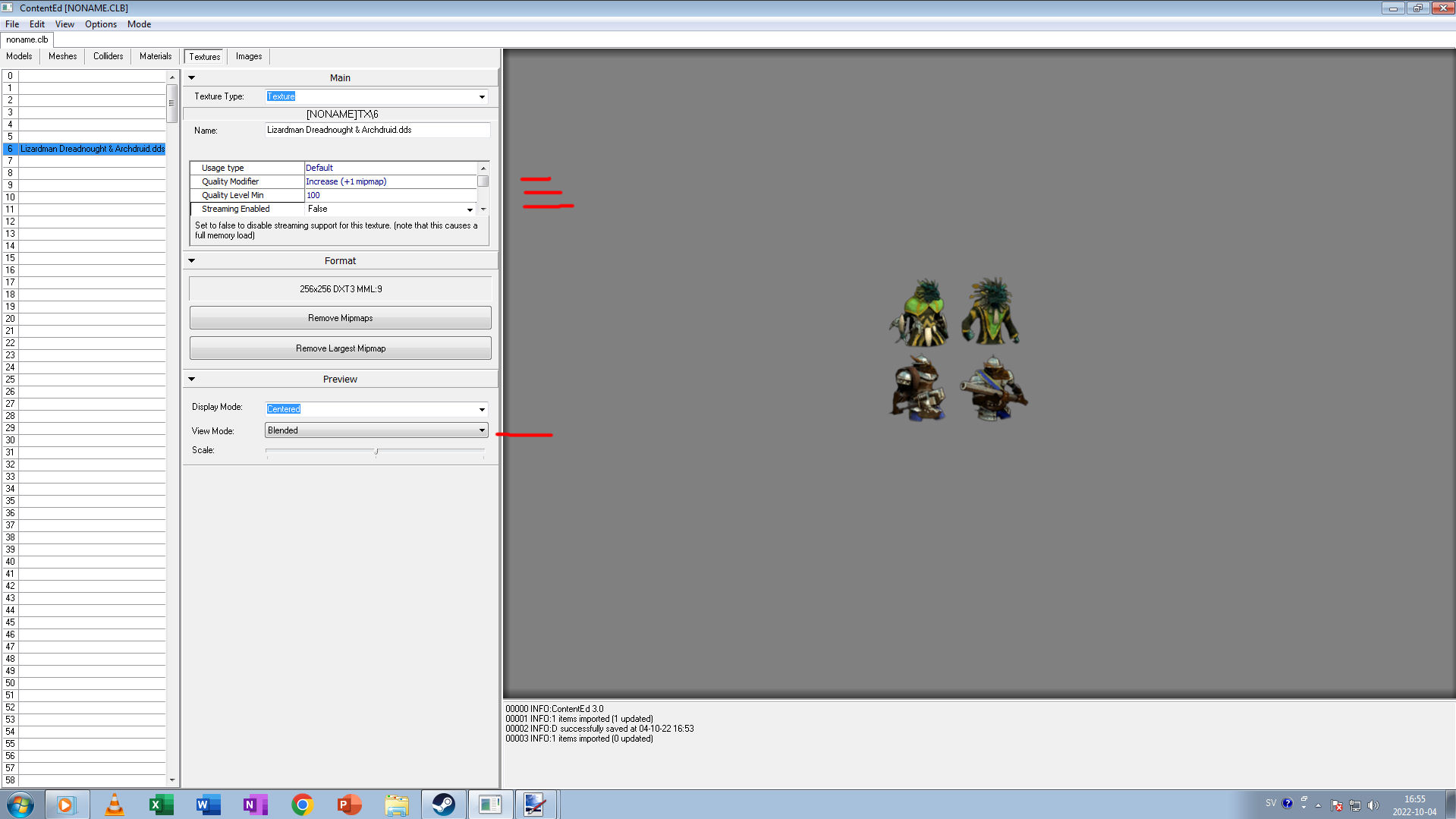Open the Streaming Enabled dropdown
The height and width of the screenshot is (819, 1456).
tap(470, 209)
